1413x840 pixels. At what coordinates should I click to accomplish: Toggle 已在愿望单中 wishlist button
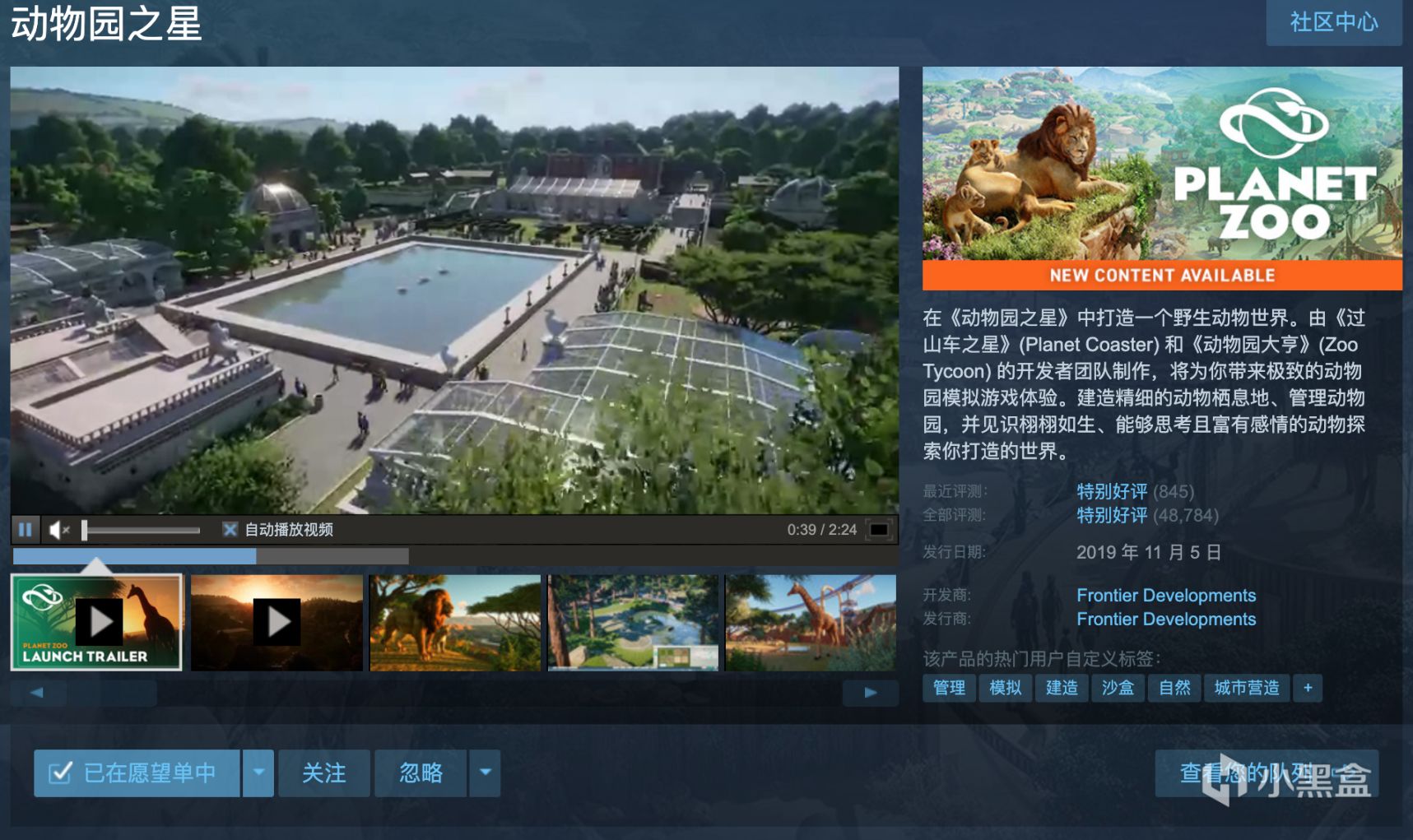click(x=137, y=773)
